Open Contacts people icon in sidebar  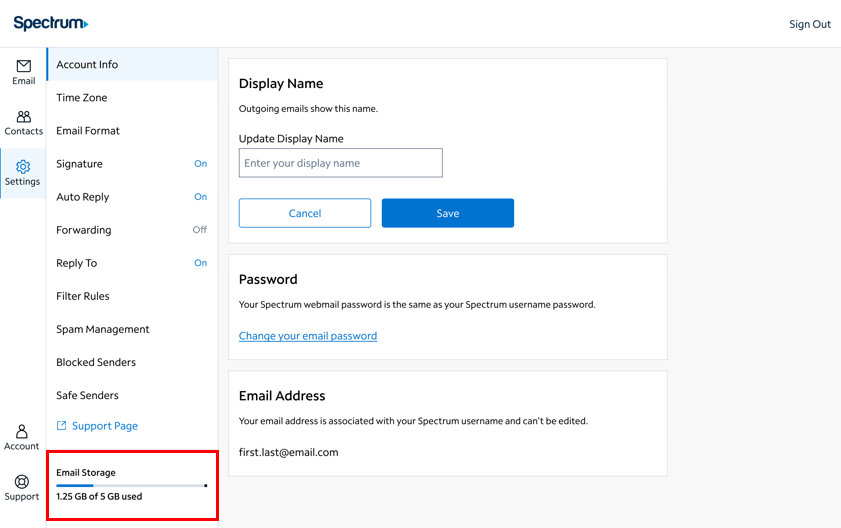[23, 117]
